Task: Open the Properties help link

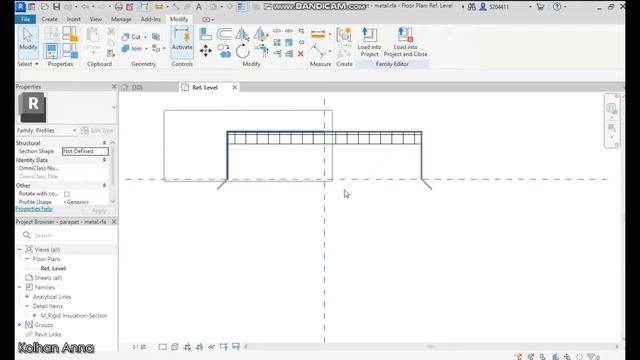Action: click(34, 209)
